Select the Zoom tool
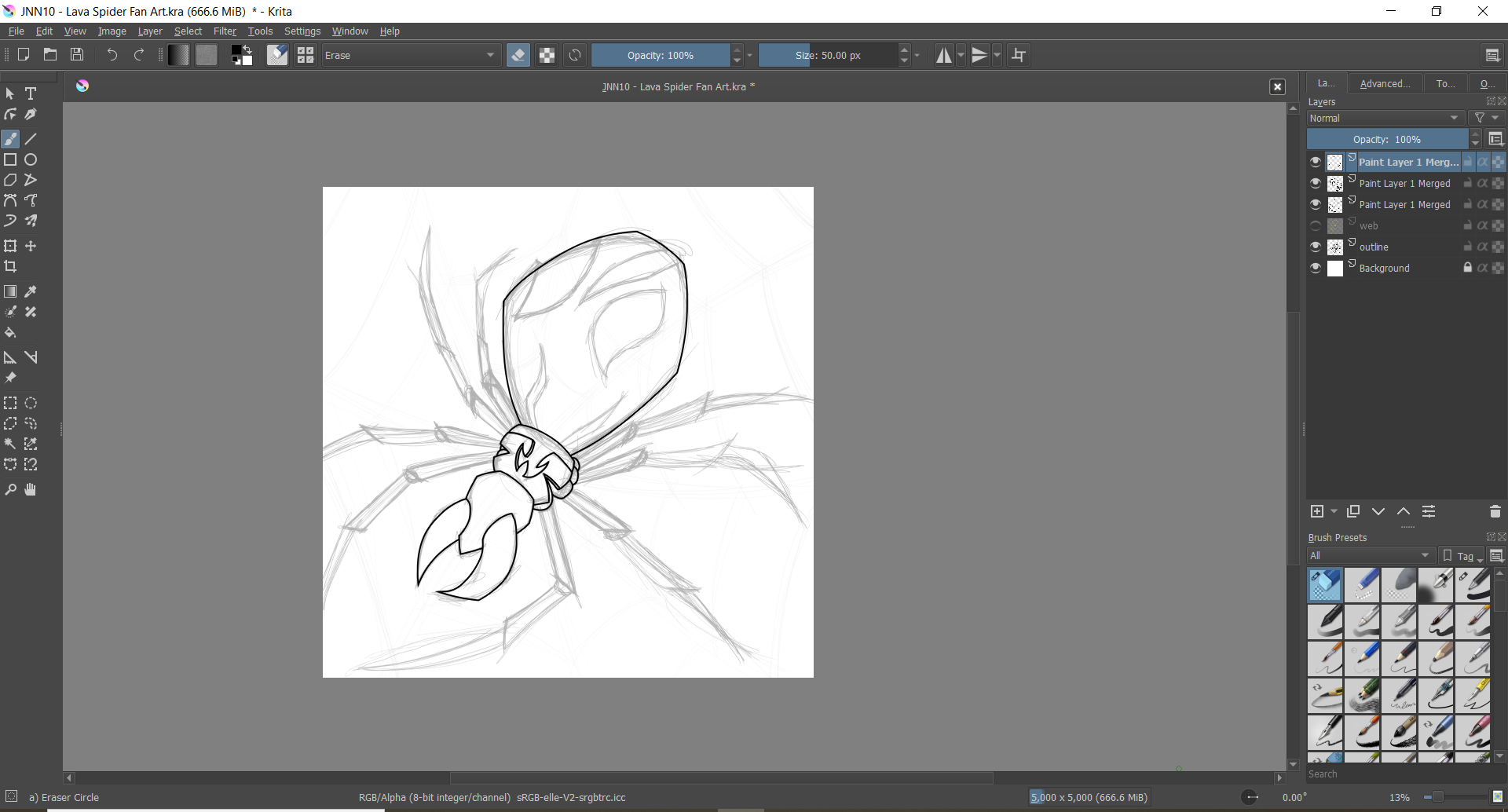The image size is (1508, 812). [x=10, y=489]
